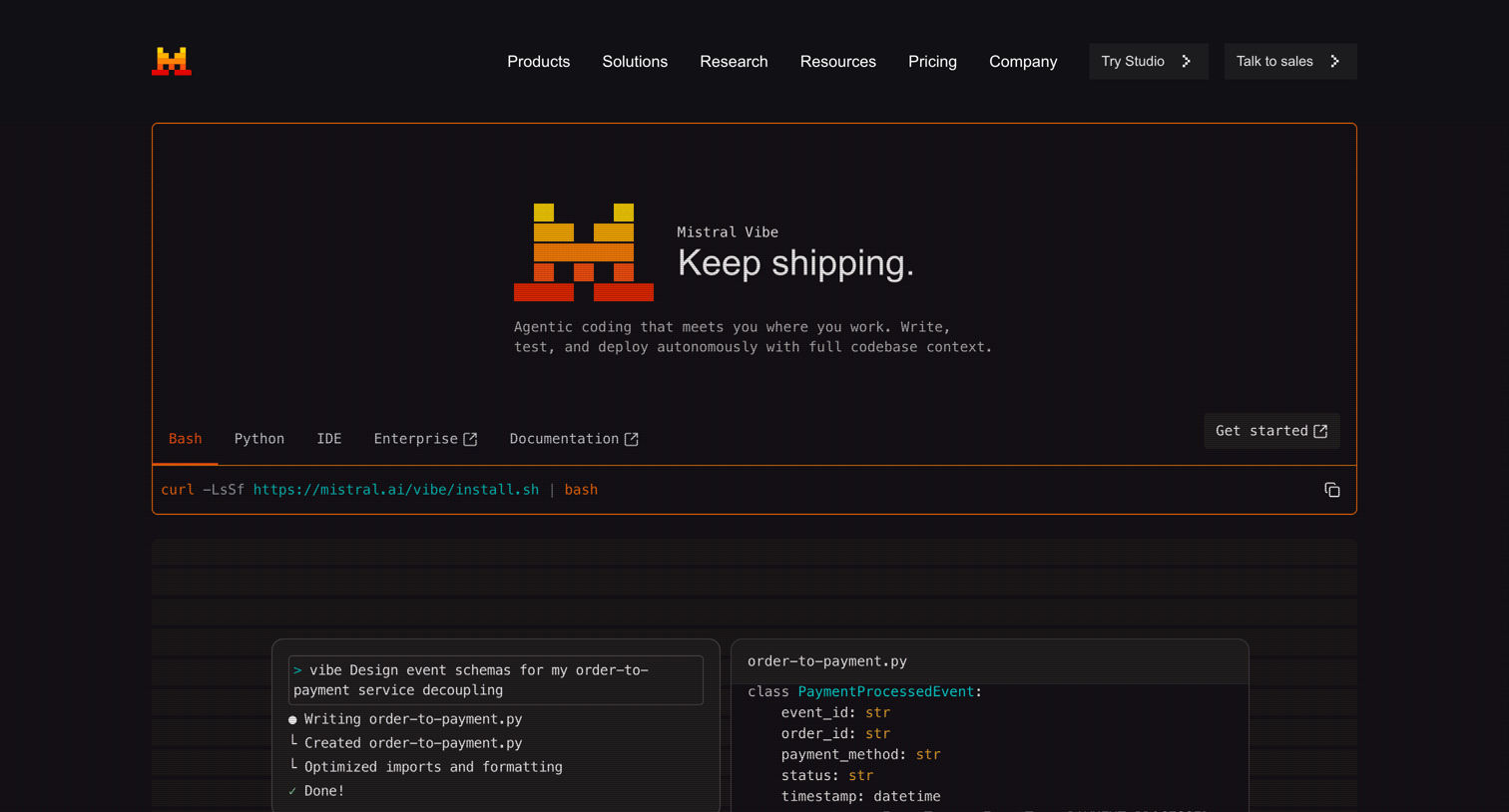Viewport: 1509px width, 812px height.
Task: Open the Solutions menu
Action: click(635, 62)
